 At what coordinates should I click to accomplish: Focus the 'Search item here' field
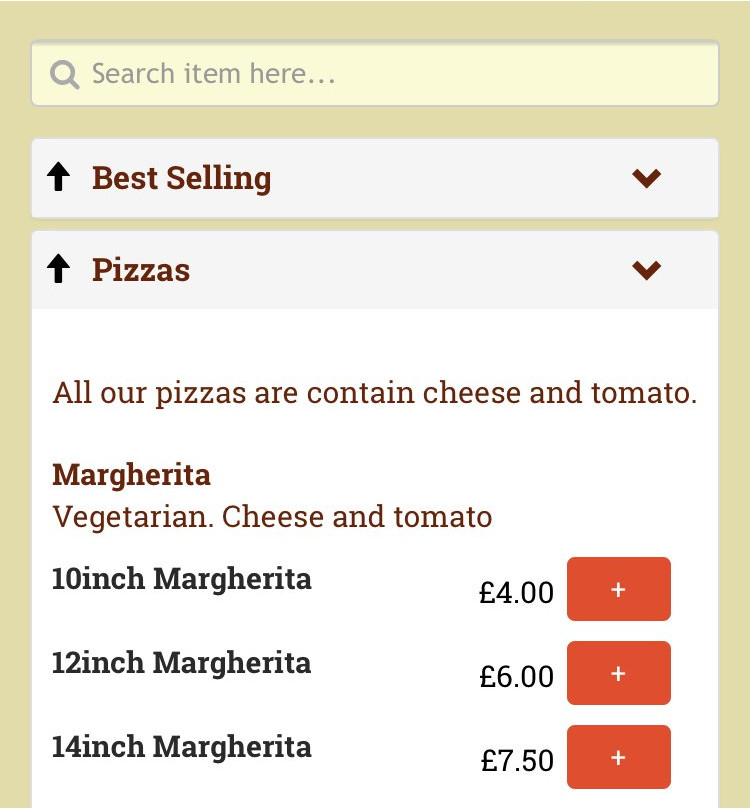375,73
